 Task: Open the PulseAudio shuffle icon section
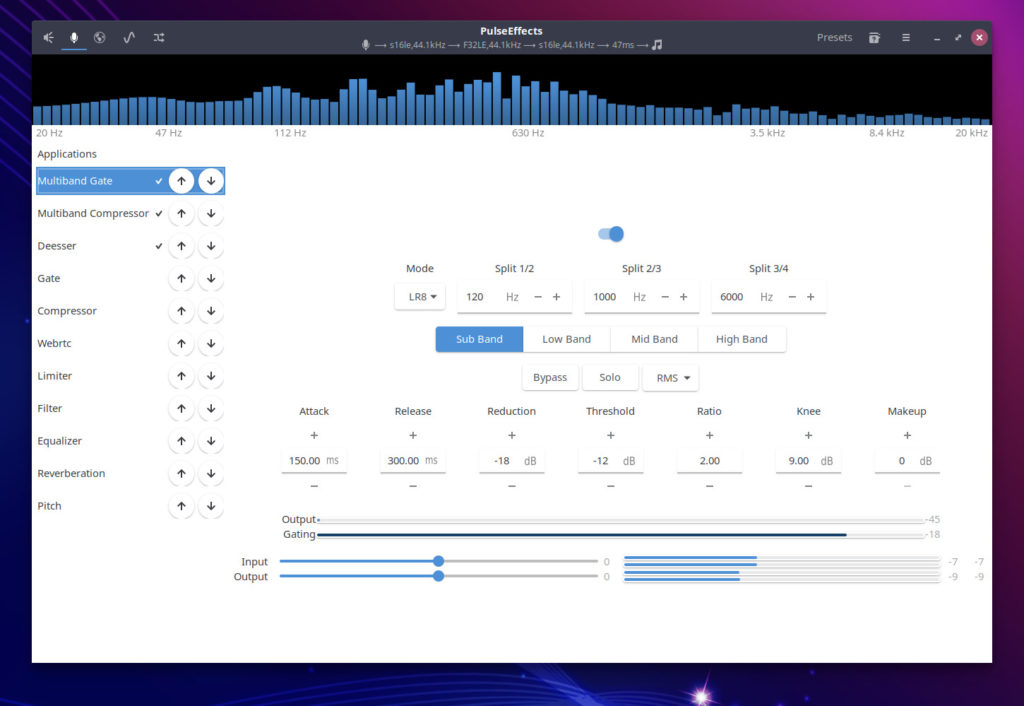coord(159,38)
